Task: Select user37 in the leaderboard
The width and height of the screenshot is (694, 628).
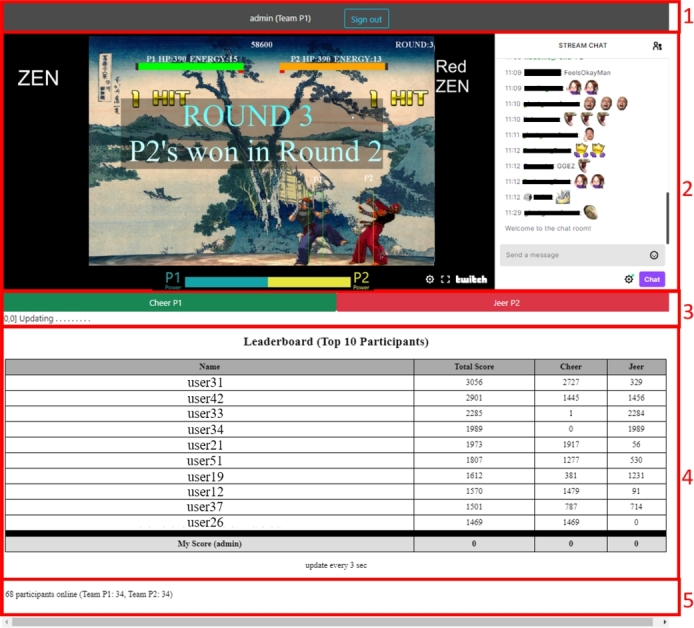Action: click(x=204, y=507)
